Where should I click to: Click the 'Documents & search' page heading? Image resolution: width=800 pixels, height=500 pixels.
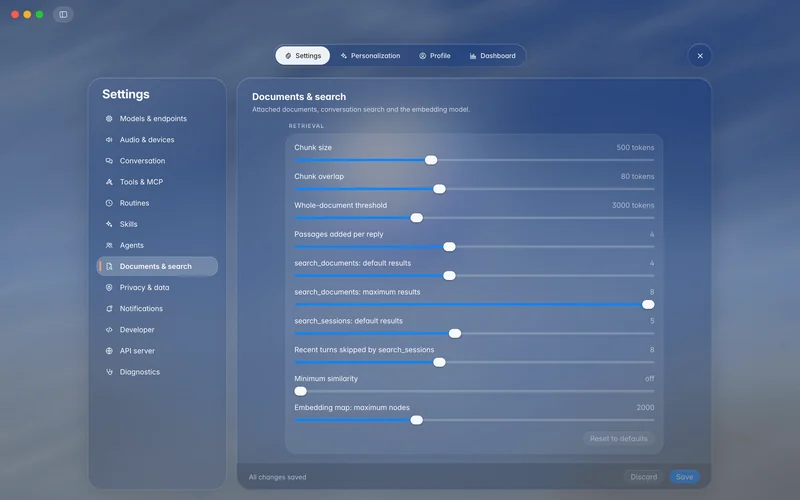click(x=299, y=97)
